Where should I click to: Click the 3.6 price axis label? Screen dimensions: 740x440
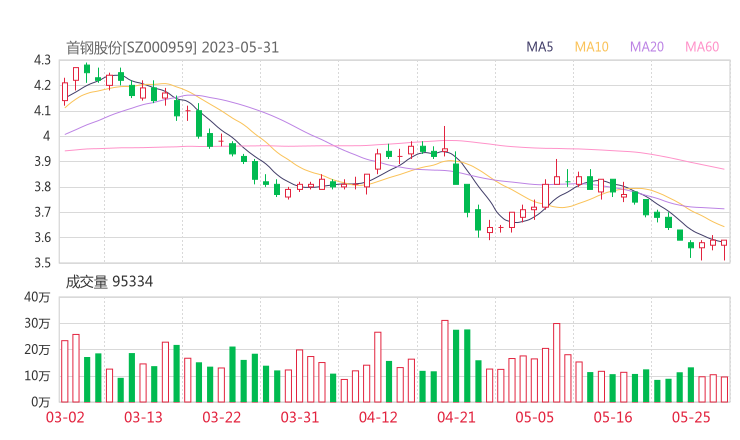coord(42,237)
